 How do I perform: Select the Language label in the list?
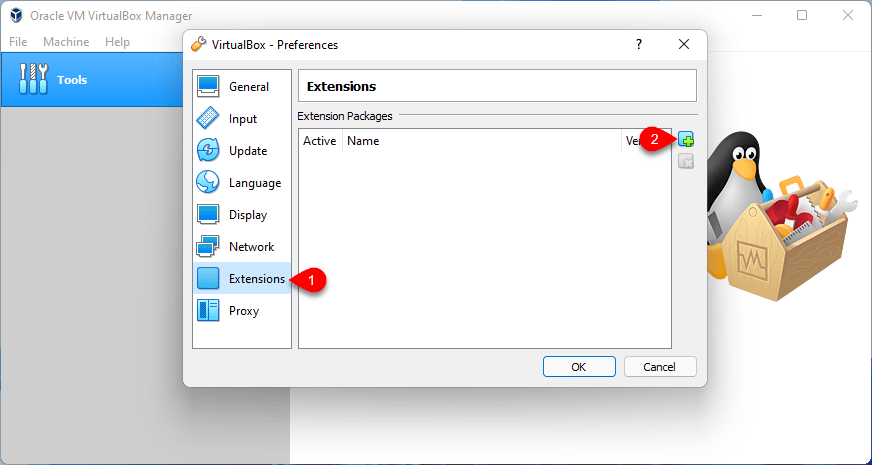click(255, 183)
